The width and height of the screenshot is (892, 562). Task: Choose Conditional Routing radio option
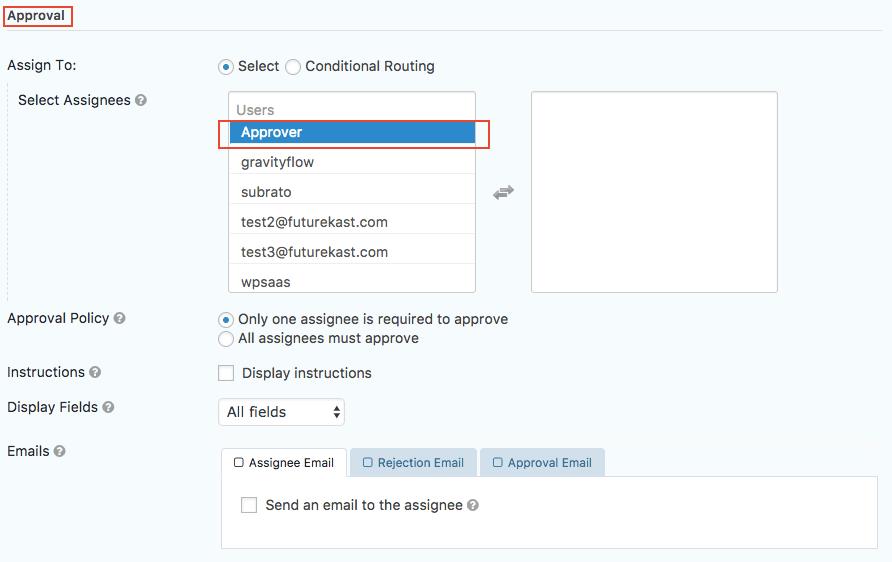tap(293, 67)
